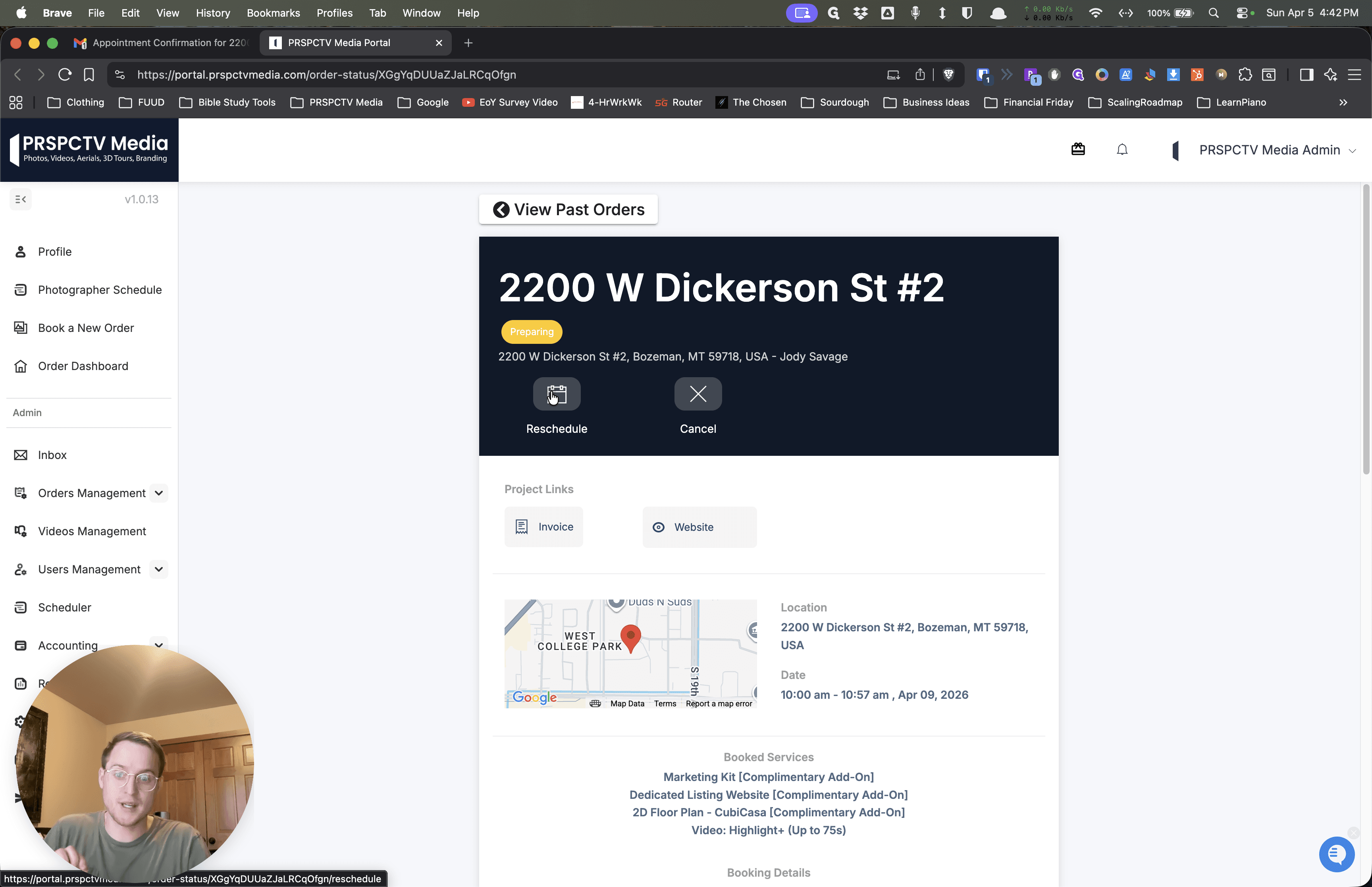Open the History menu in menu bar

(x=212, y=13)
